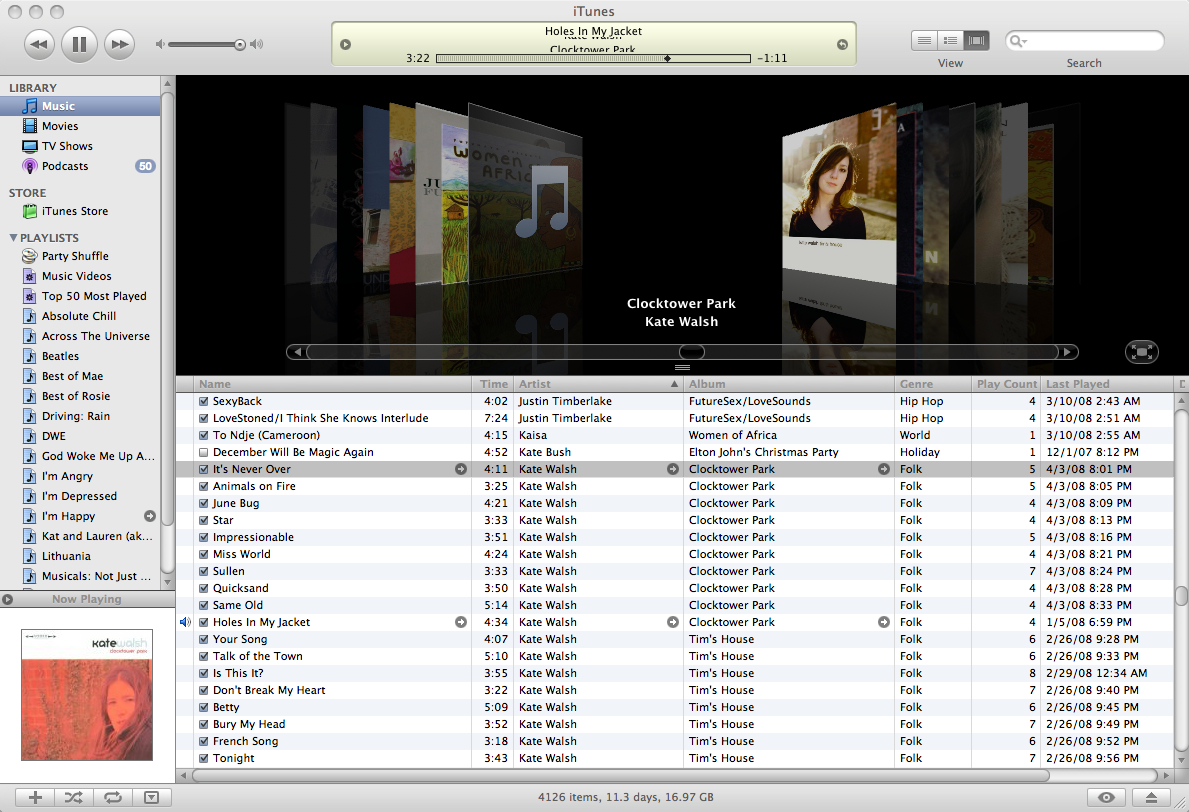Click arrow next to I'm Happy playlist

point(150,516)
